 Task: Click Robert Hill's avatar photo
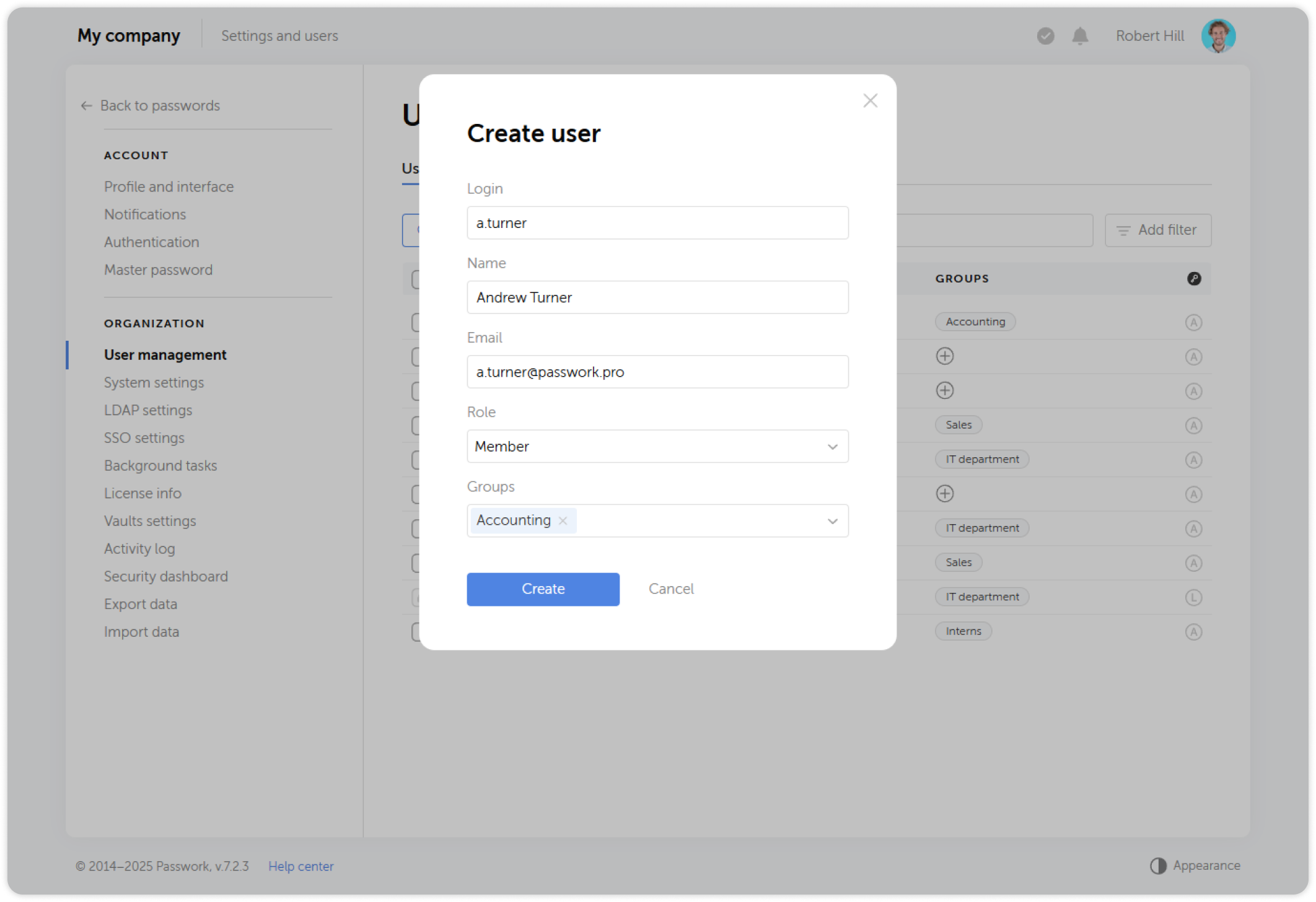click(x=1218, y=36)
